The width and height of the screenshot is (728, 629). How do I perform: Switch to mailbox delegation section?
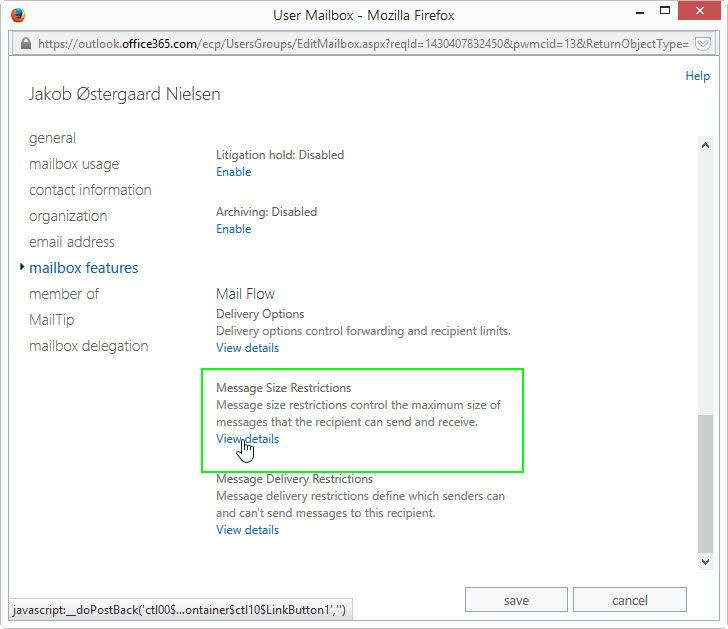tap(88, 346)
